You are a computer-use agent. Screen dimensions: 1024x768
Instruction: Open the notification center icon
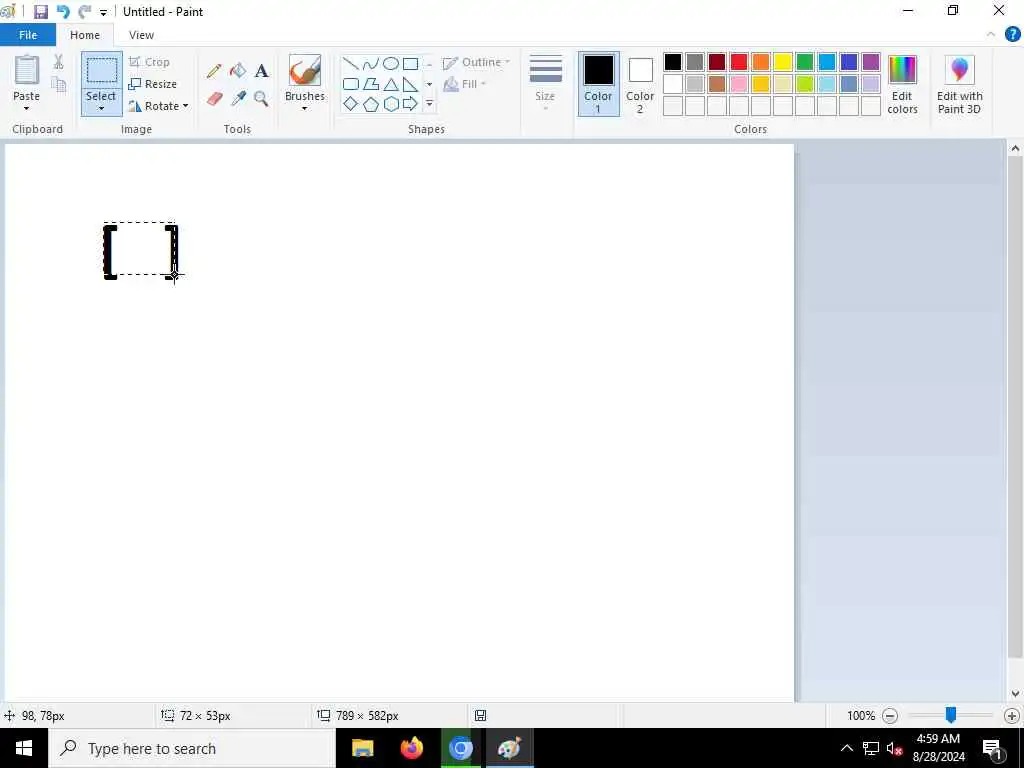tap(992, 748)
